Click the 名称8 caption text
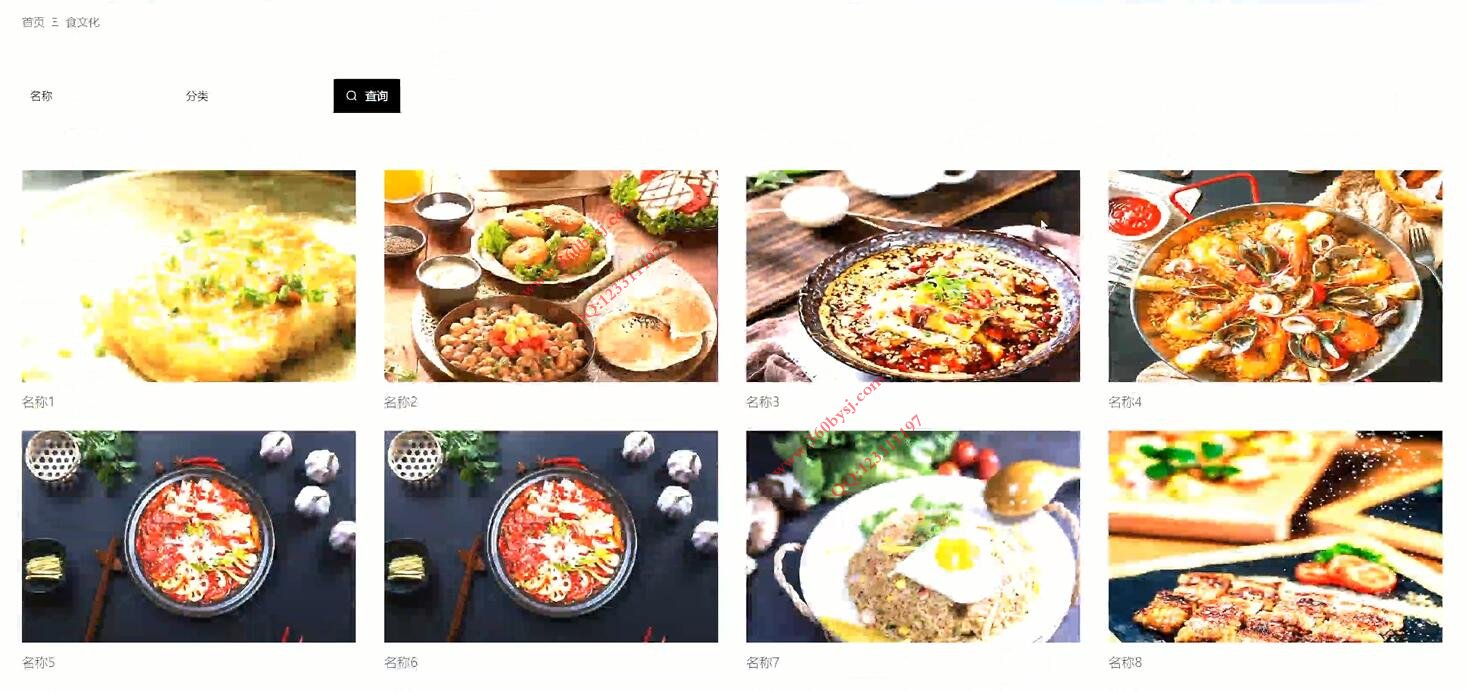 coord(1124,662)
